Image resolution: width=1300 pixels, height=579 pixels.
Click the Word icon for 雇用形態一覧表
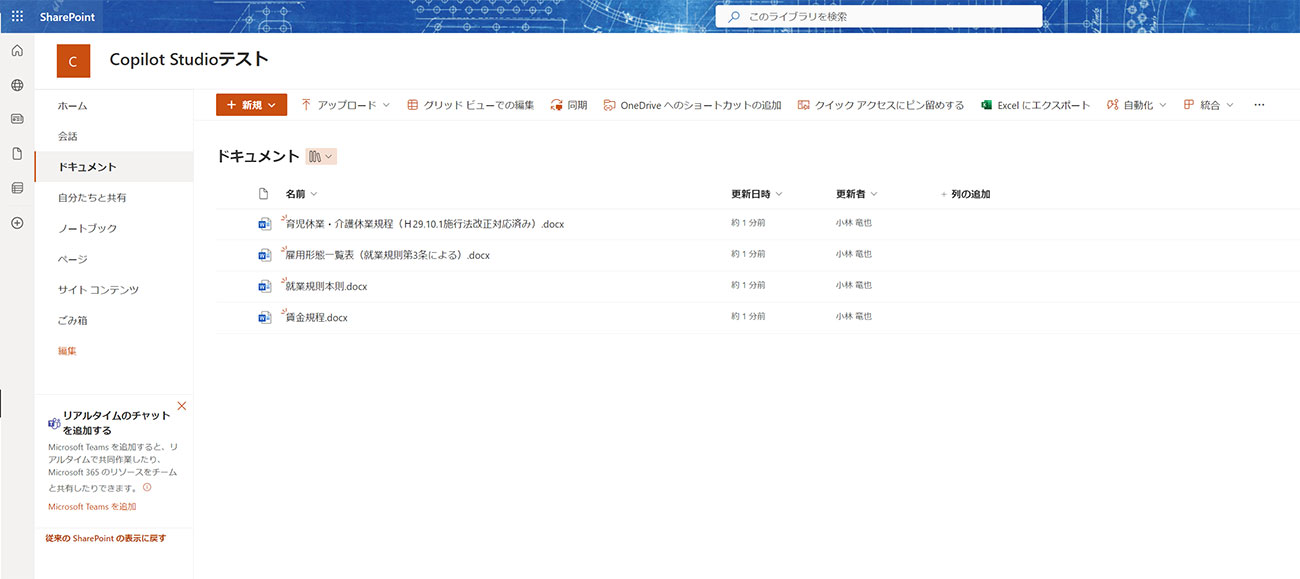(265, 255)
